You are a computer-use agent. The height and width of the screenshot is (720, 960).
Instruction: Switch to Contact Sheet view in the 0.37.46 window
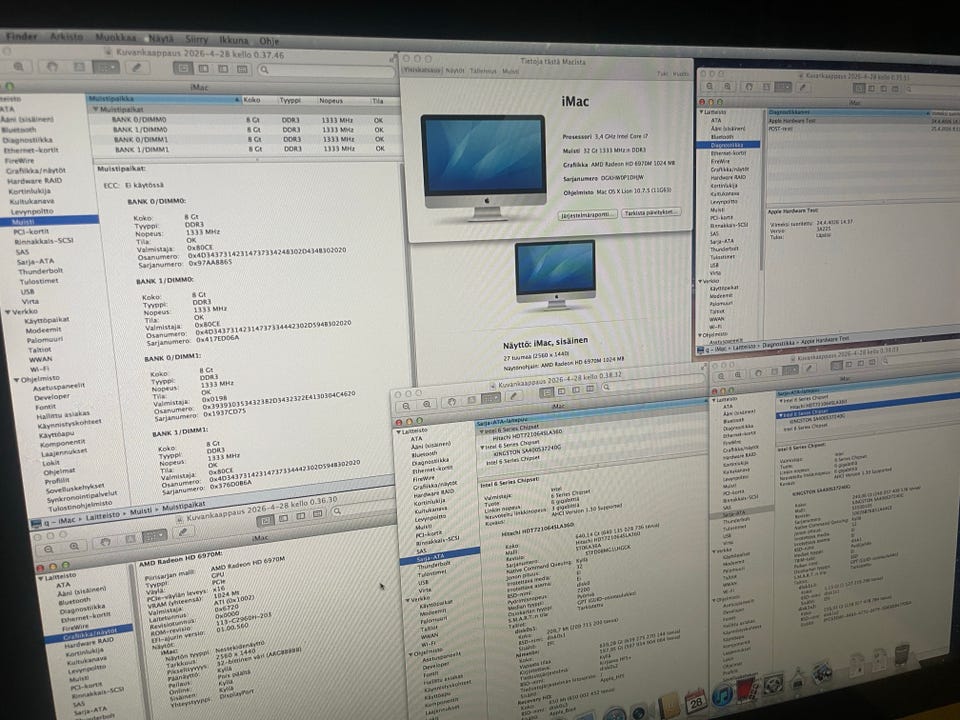[x=242, y=69]
